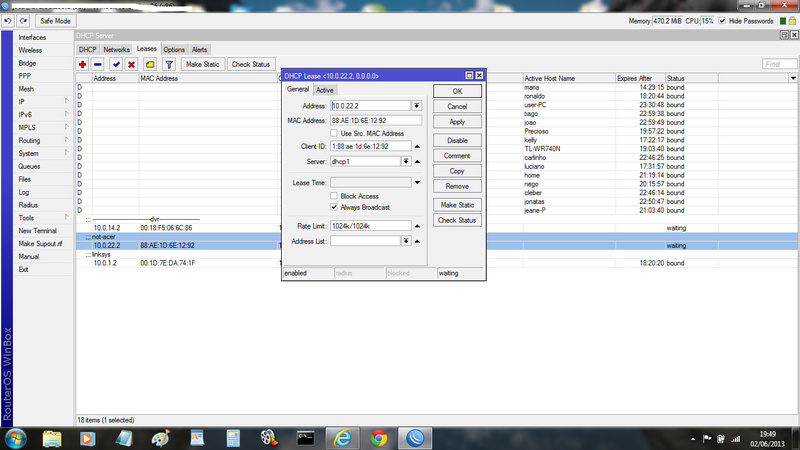Open the Address dropdown arrow

coord(417,106)
